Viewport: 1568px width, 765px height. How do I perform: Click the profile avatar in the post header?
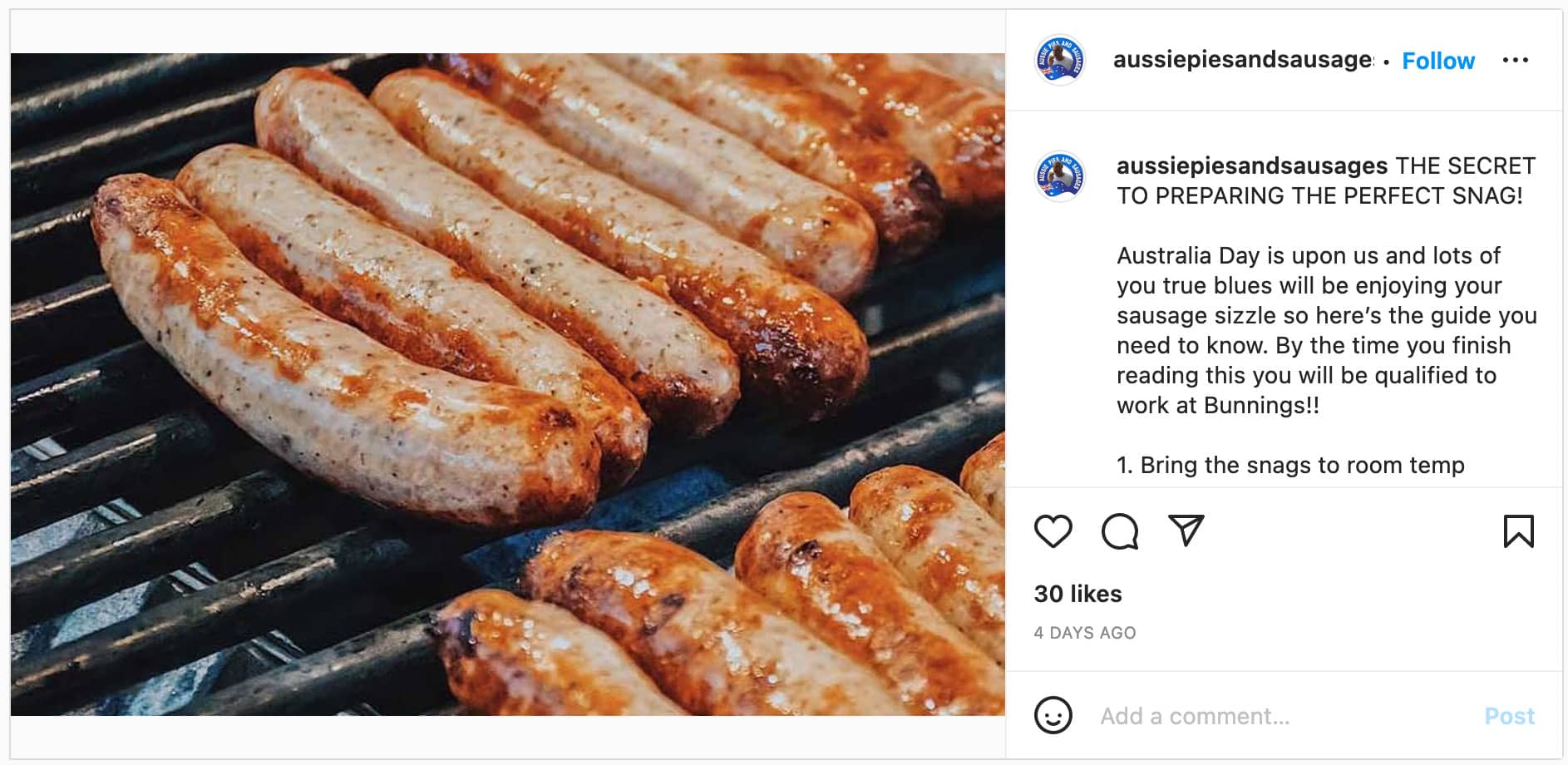coord(1059,60)
